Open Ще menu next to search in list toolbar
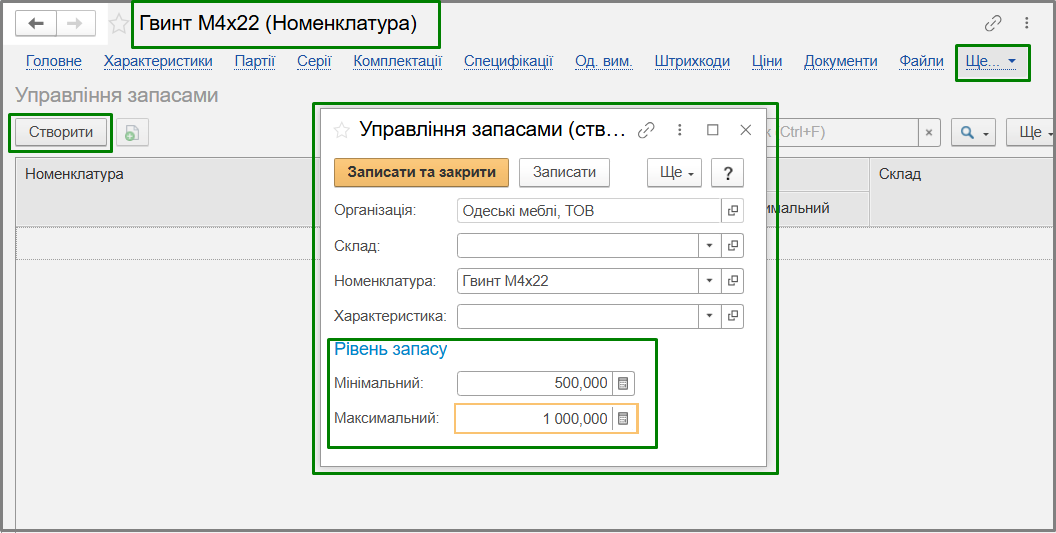Image resolution: width=1056 pixels, height=533 pixels. (1031, 133)
